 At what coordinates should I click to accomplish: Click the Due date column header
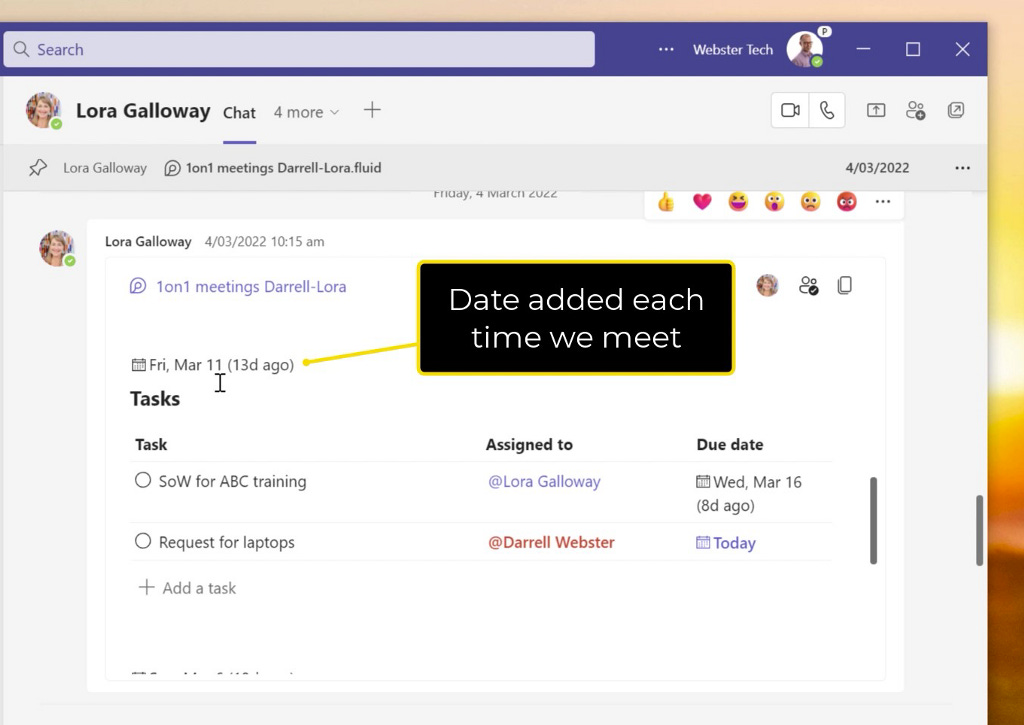(730, 445)
